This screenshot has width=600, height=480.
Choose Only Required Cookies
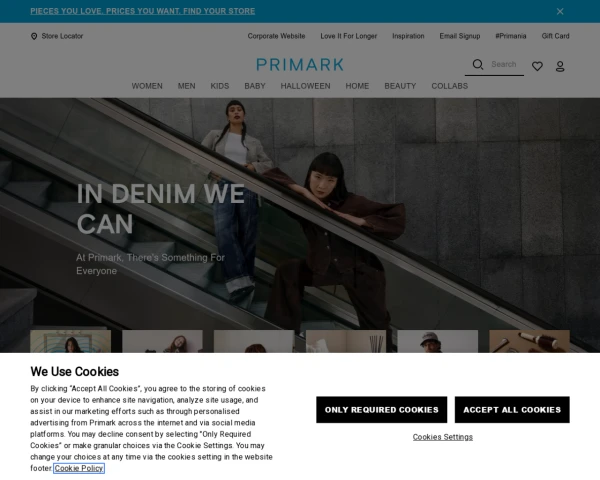pyautogui.click(x=382, y=410)
